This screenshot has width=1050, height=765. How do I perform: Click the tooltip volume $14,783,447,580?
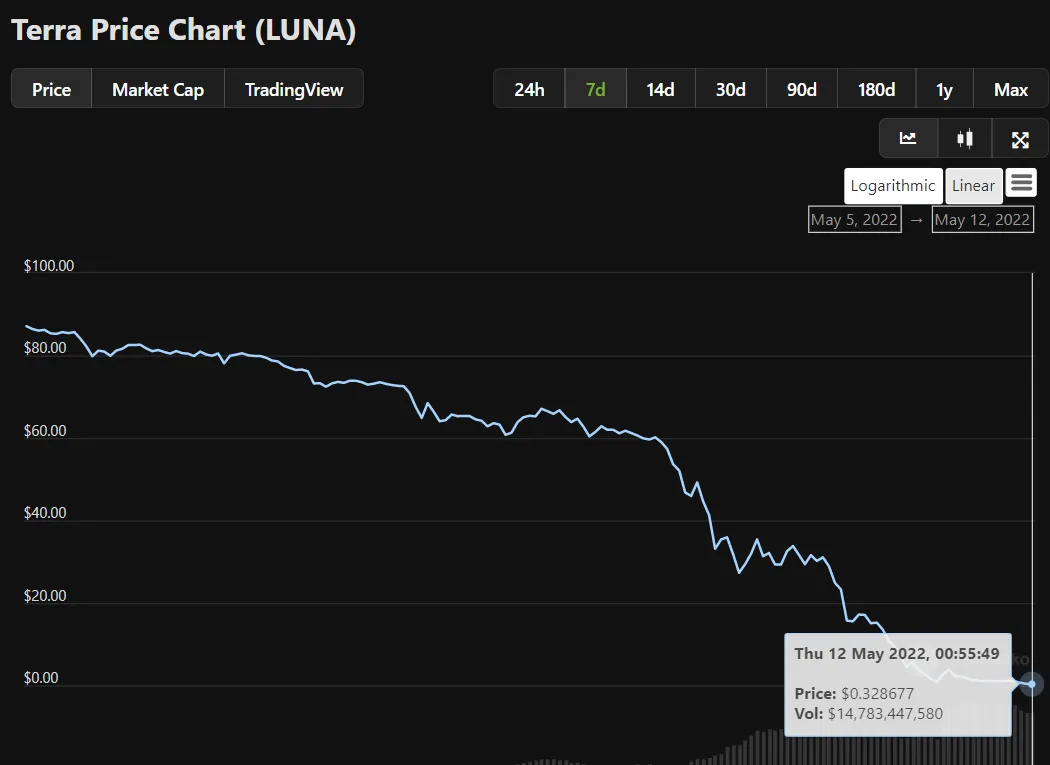[885, 713]
